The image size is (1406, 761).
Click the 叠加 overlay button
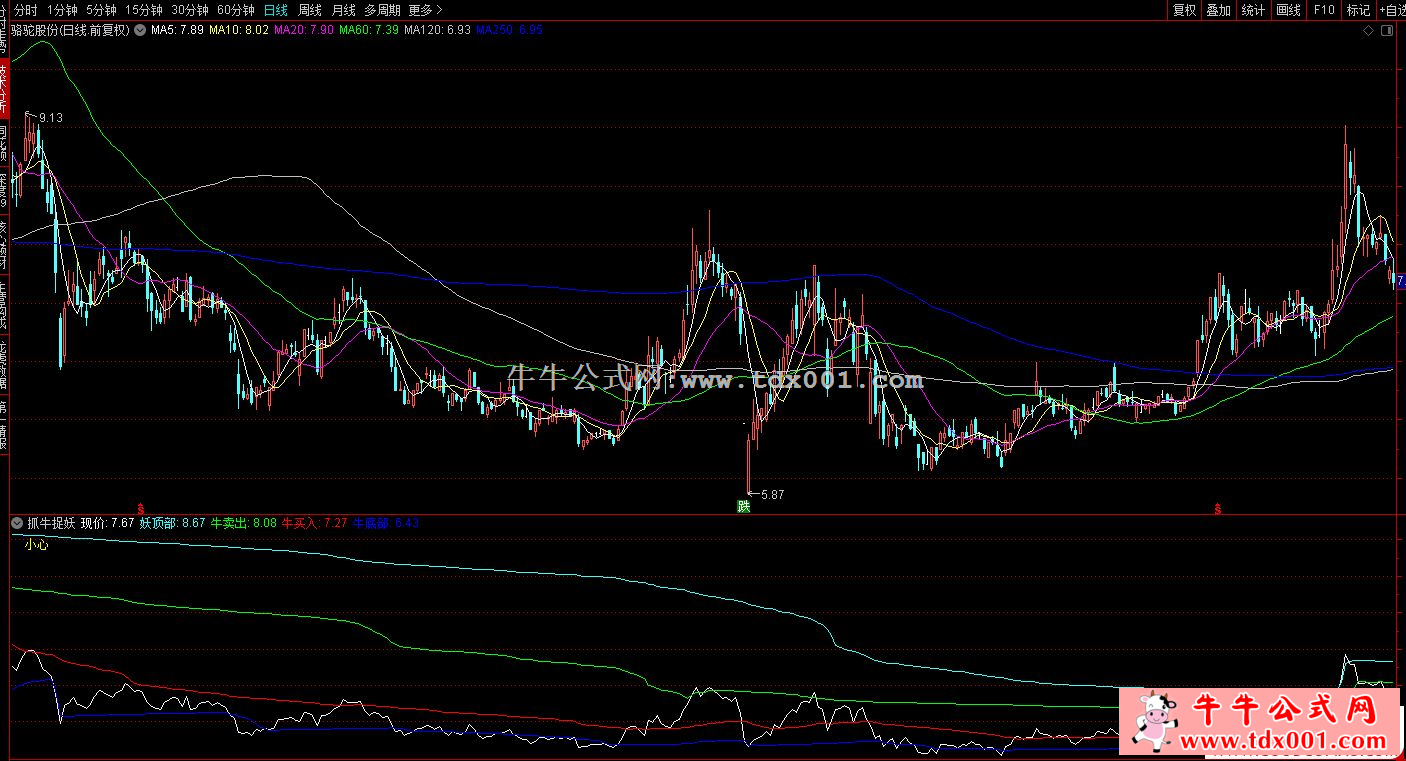(1219, 10)
